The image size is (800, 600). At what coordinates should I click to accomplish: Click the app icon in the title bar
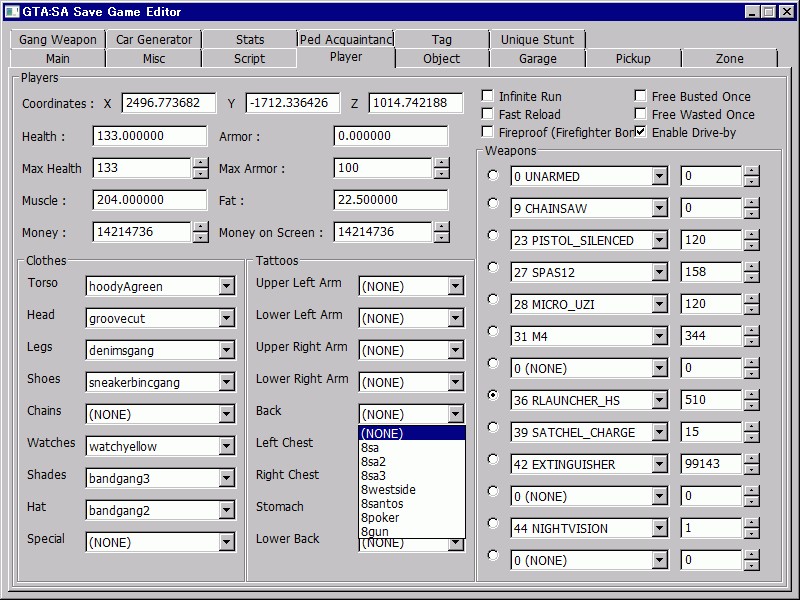pyautogui.click(x=11, y=11)
